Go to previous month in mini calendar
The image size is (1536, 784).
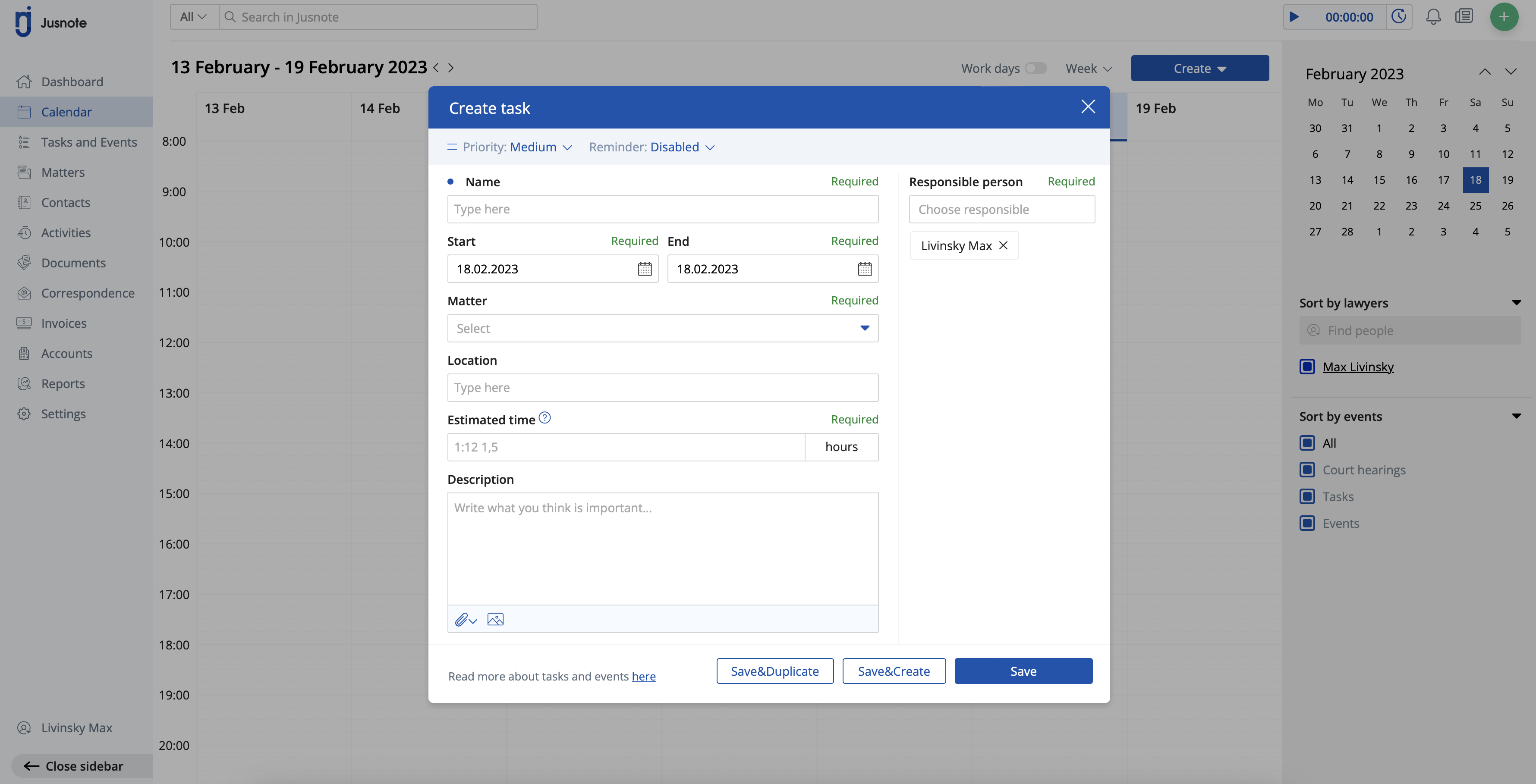pyautogui.click(x=1485, y=72)
